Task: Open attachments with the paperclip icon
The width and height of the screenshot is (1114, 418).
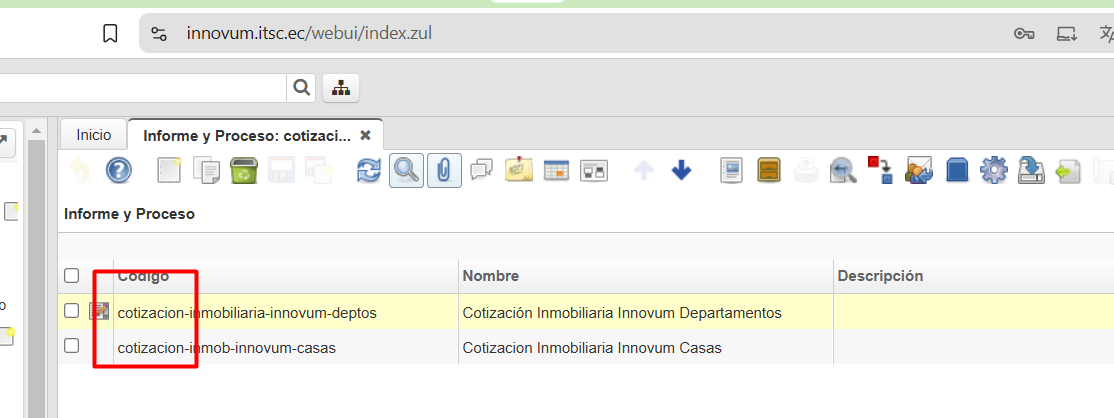Action: pyautogui.click(x=443, y=171)
